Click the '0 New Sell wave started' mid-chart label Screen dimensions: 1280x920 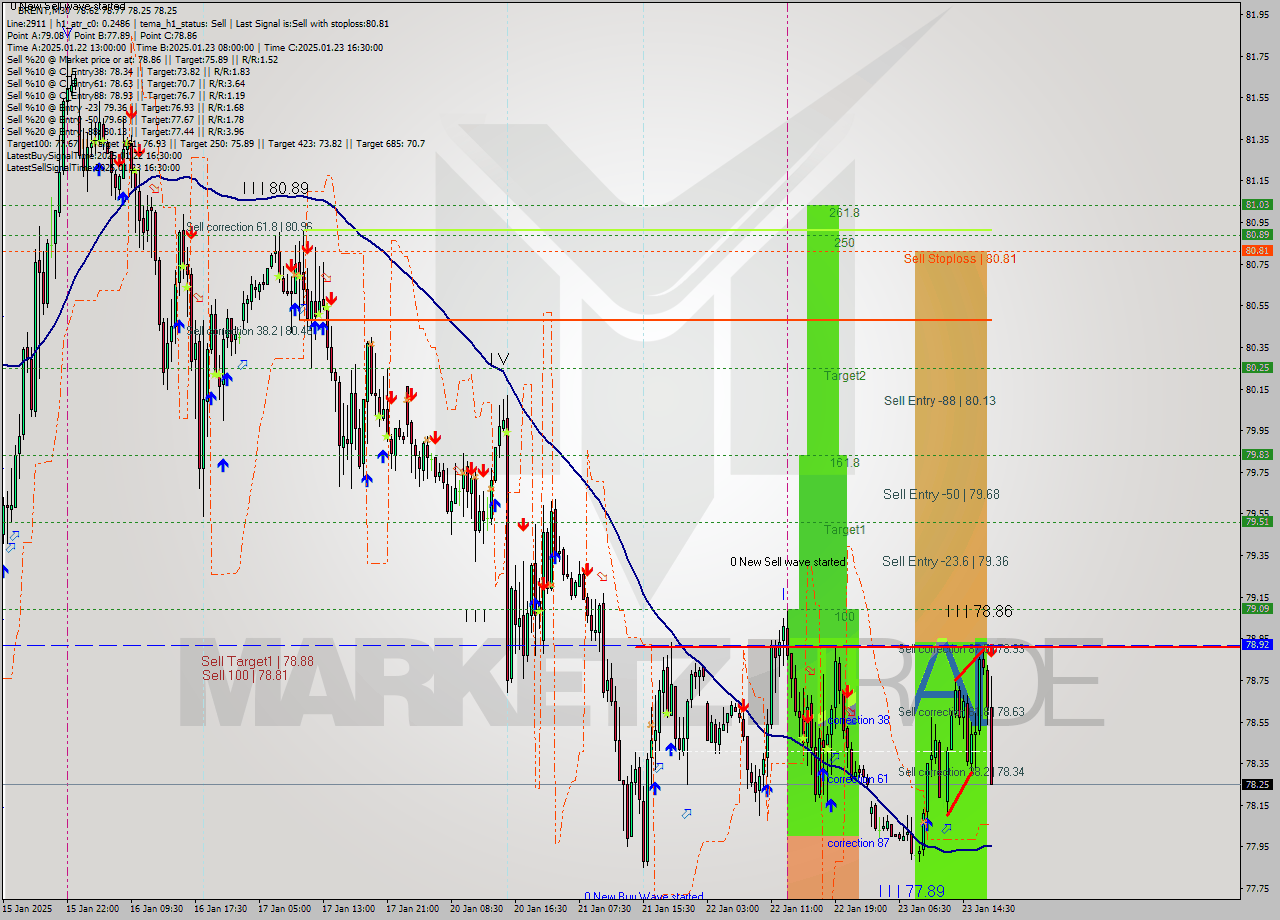[788, 562]
